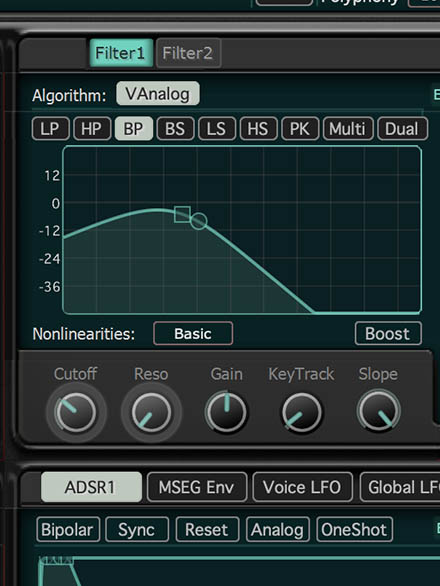
Task: Toggle the Boost button
Action: (x=388, y=333)
